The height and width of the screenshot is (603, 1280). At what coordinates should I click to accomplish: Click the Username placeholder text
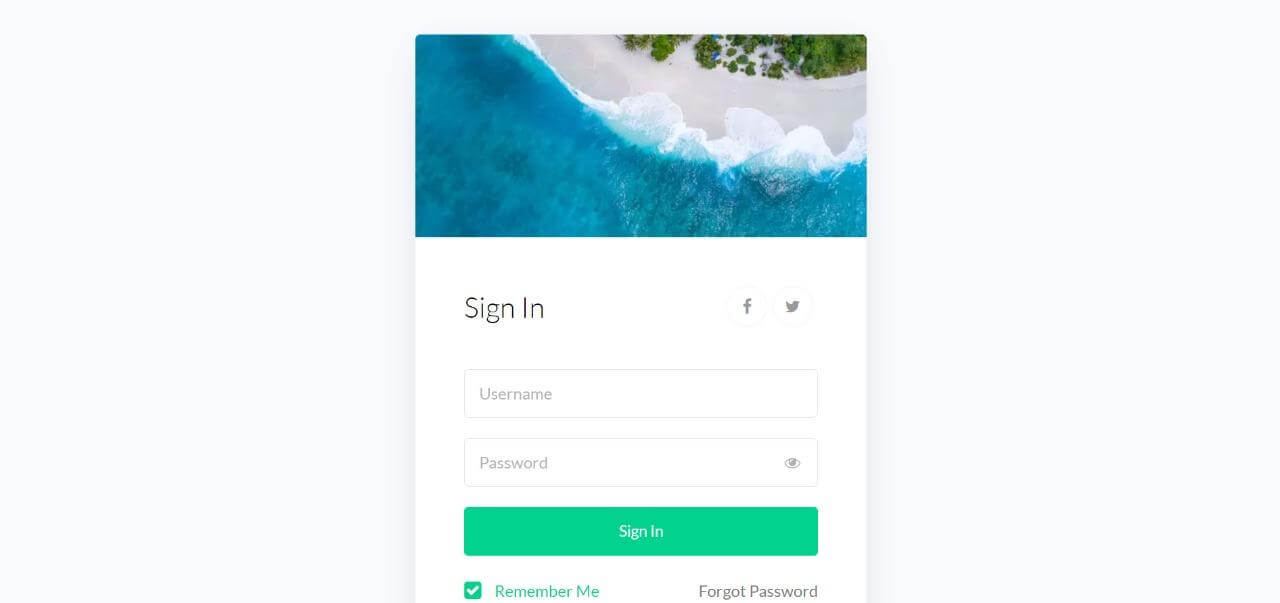coord(515,393)
